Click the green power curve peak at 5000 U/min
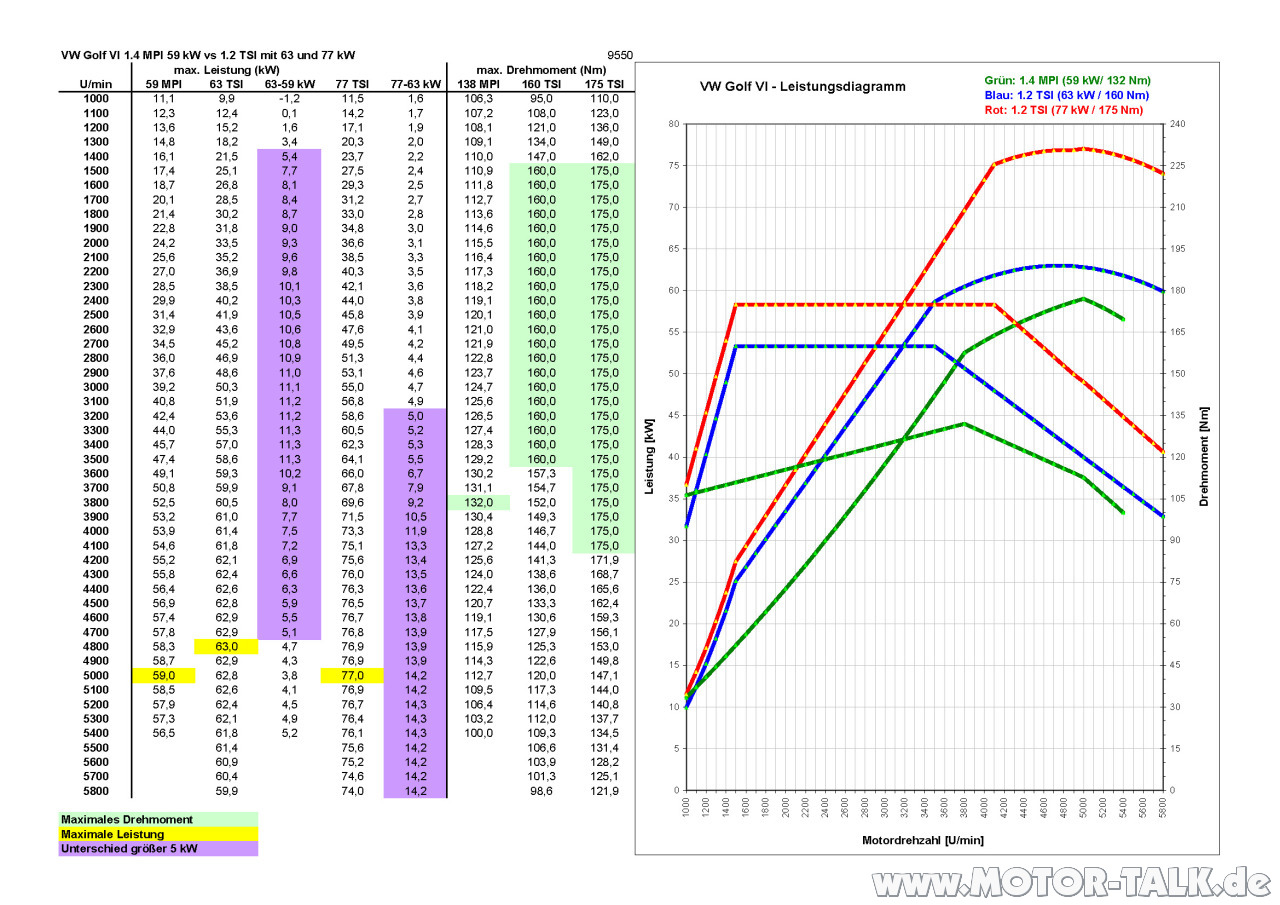 (x=1084, y=298)
